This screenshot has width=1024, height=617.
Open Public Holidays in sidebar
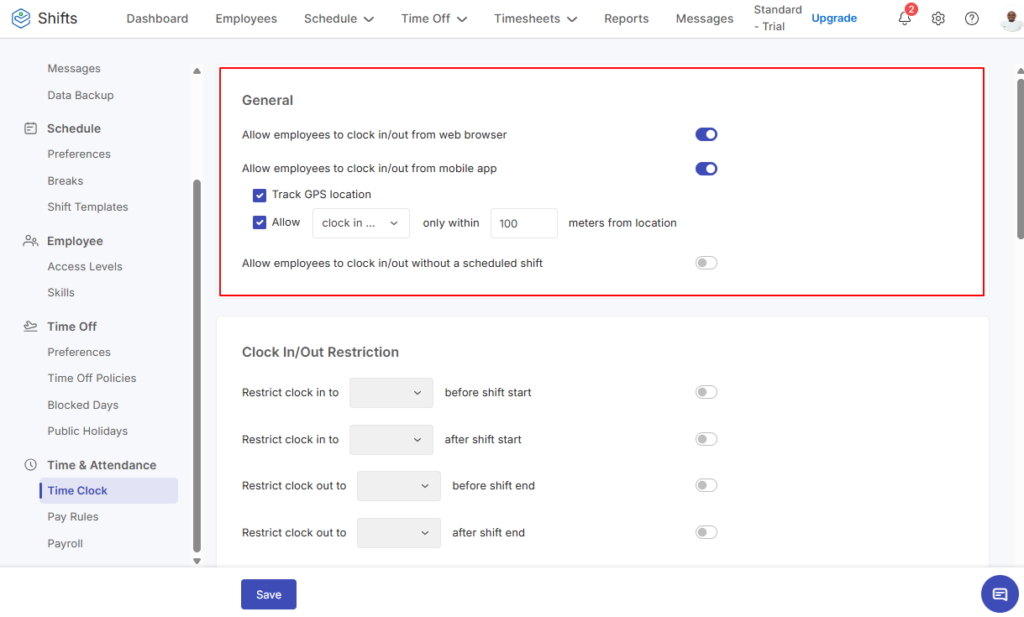[87, 431]
